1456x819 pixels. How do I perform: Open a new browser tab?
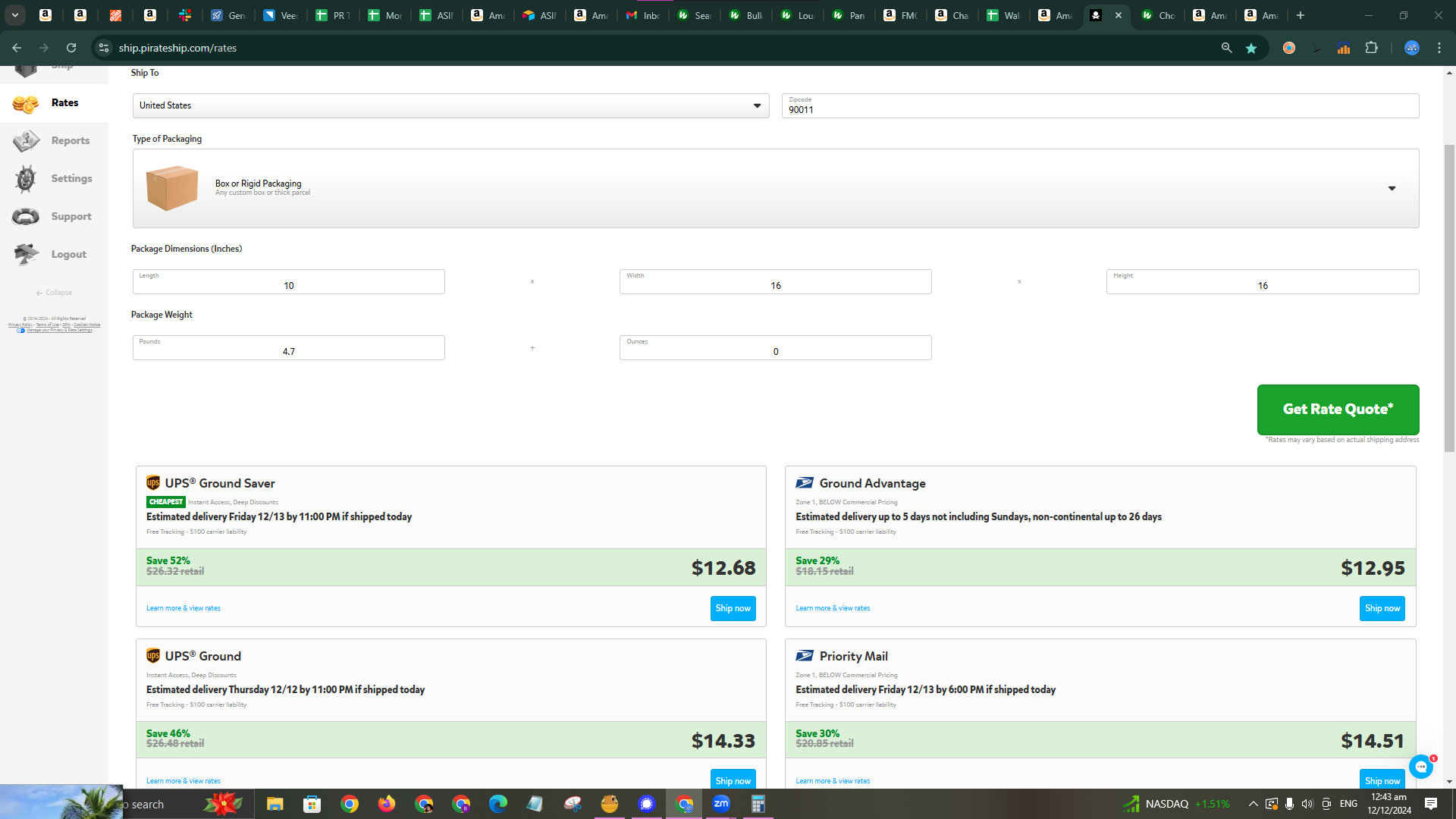1301,15
